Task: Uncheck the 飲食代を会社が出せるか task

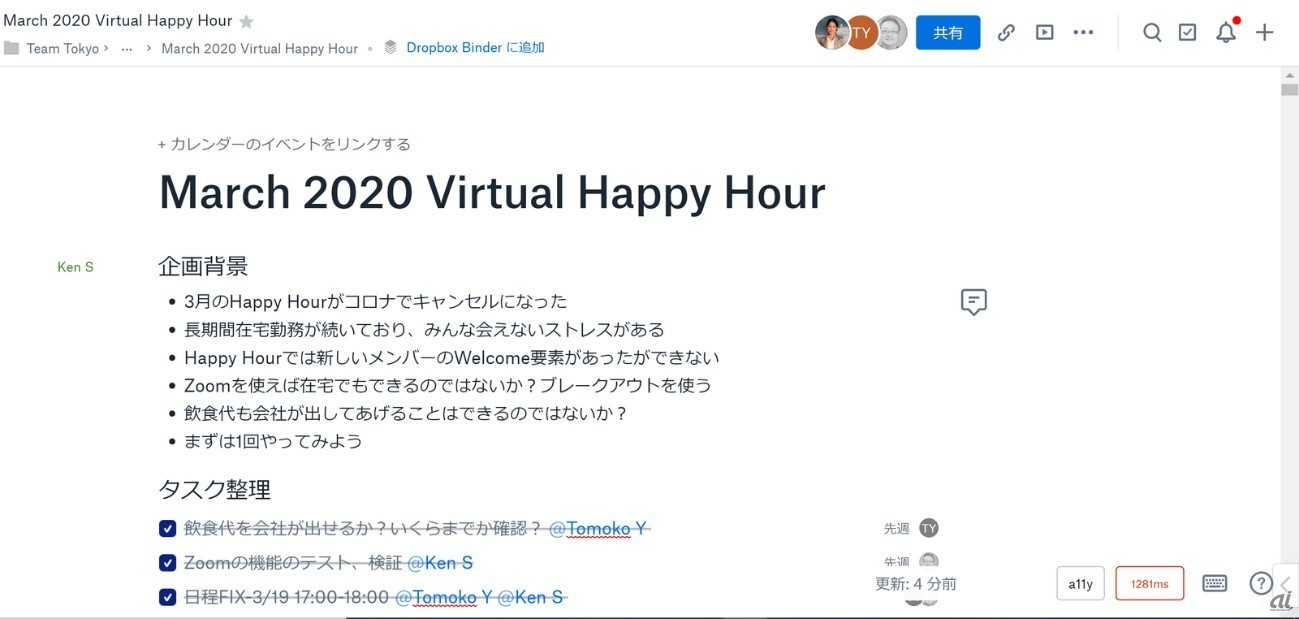Action: click(168, 529)
